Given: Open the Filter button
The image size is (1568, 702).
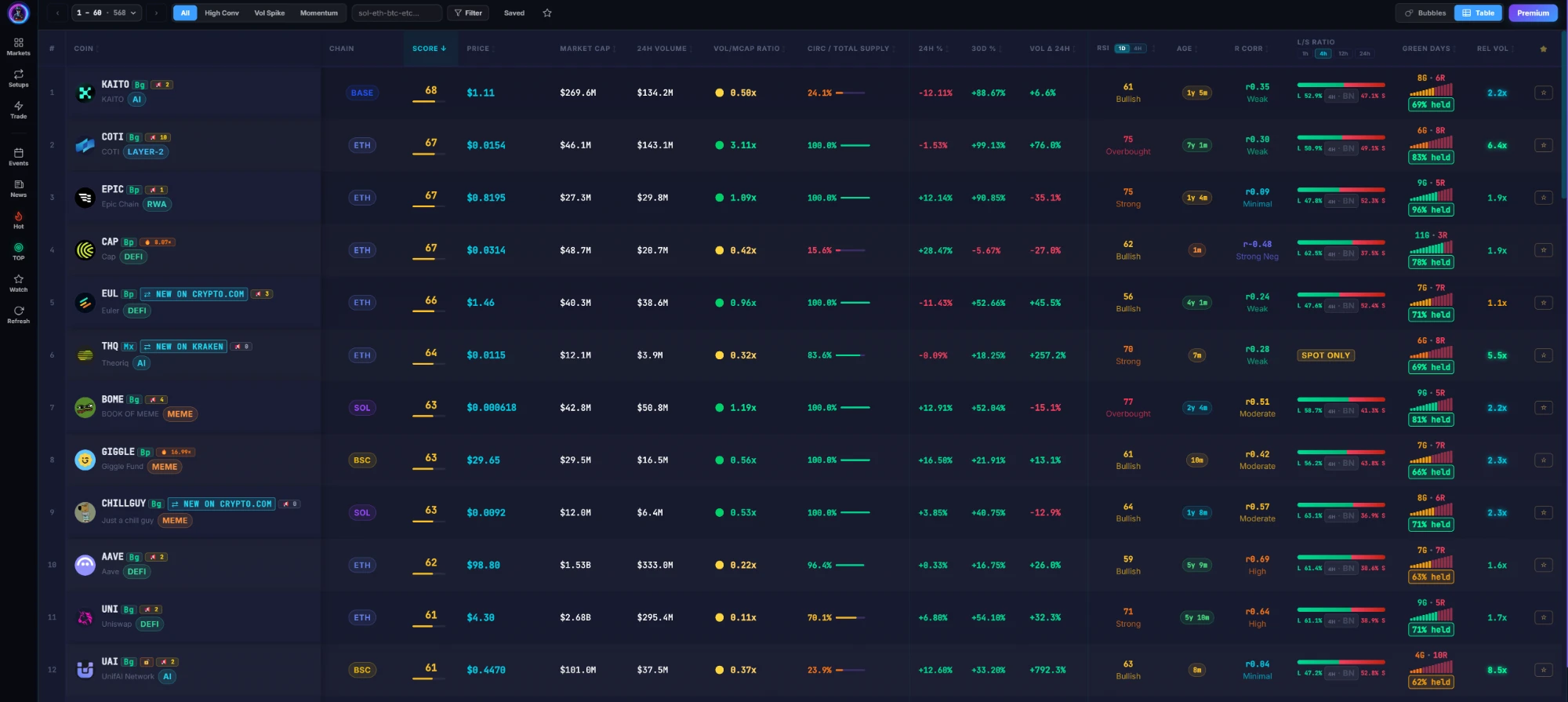Looking at the screenshot, I should coord(468,13).
